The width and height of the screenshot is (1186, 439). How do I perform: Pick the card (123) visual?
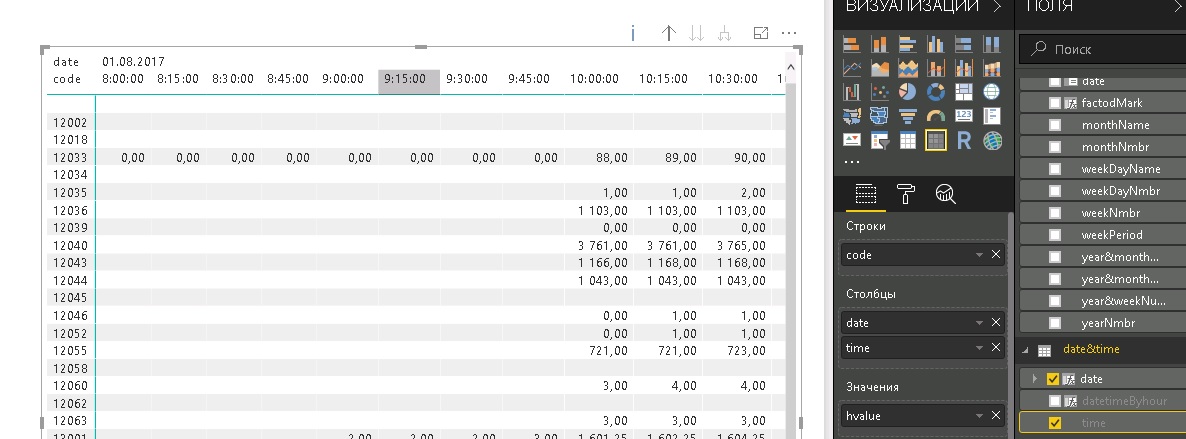(964, 116)
